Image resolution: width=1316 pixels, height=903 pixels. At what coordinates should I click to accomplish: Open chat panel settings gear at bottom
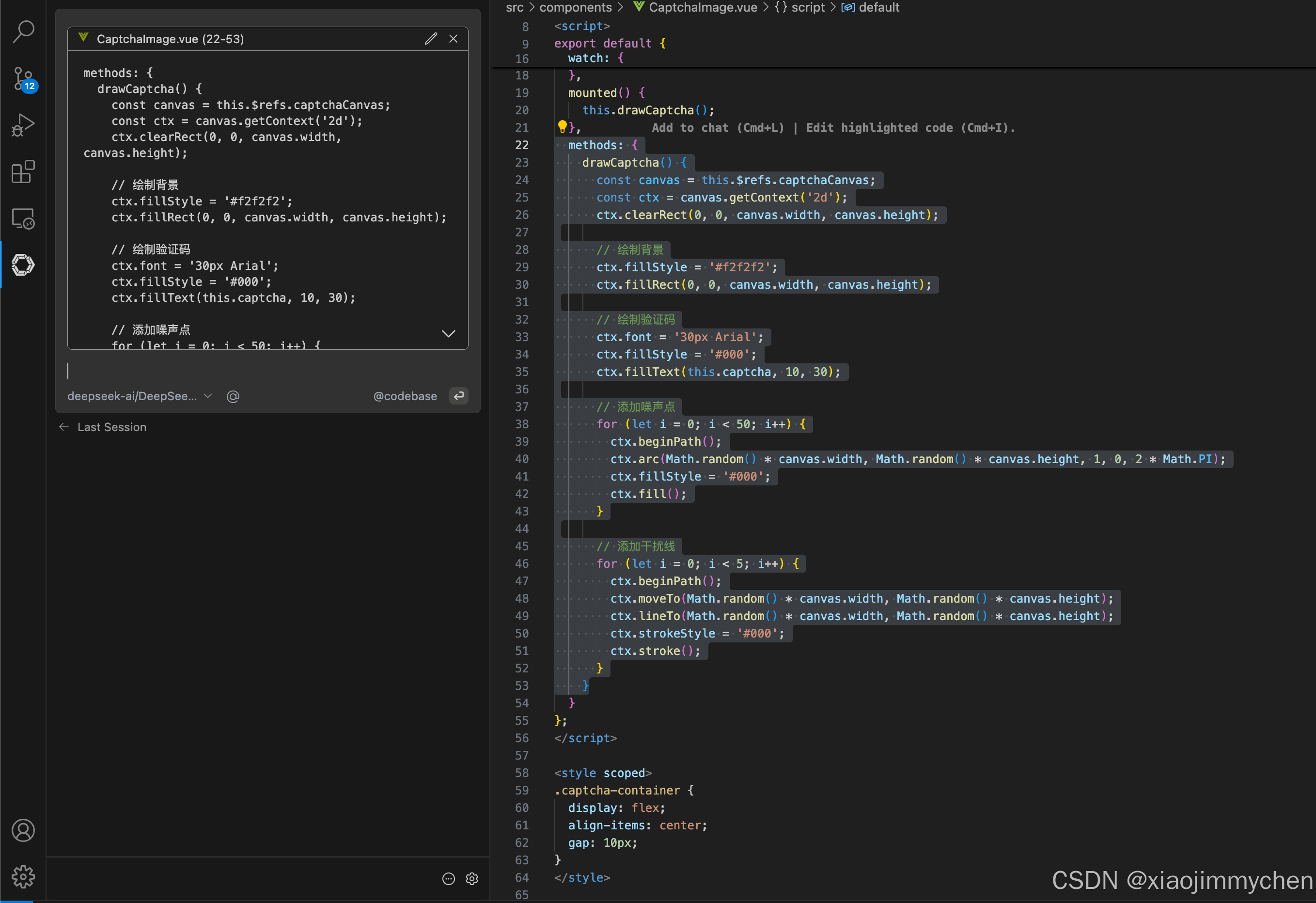472,878
